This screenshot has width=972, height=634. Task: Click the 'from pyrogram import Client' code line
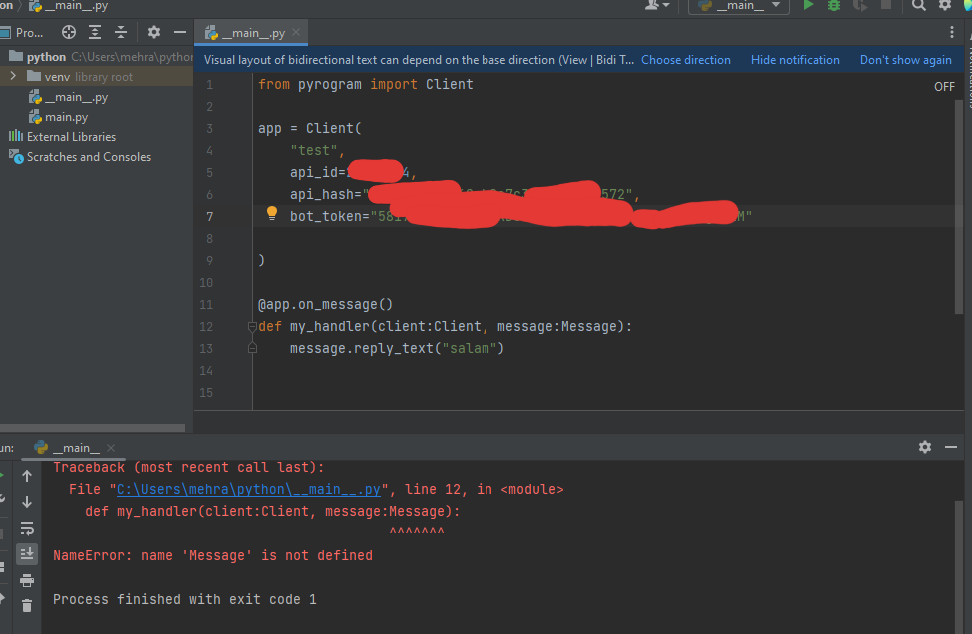tap(366, 84)
